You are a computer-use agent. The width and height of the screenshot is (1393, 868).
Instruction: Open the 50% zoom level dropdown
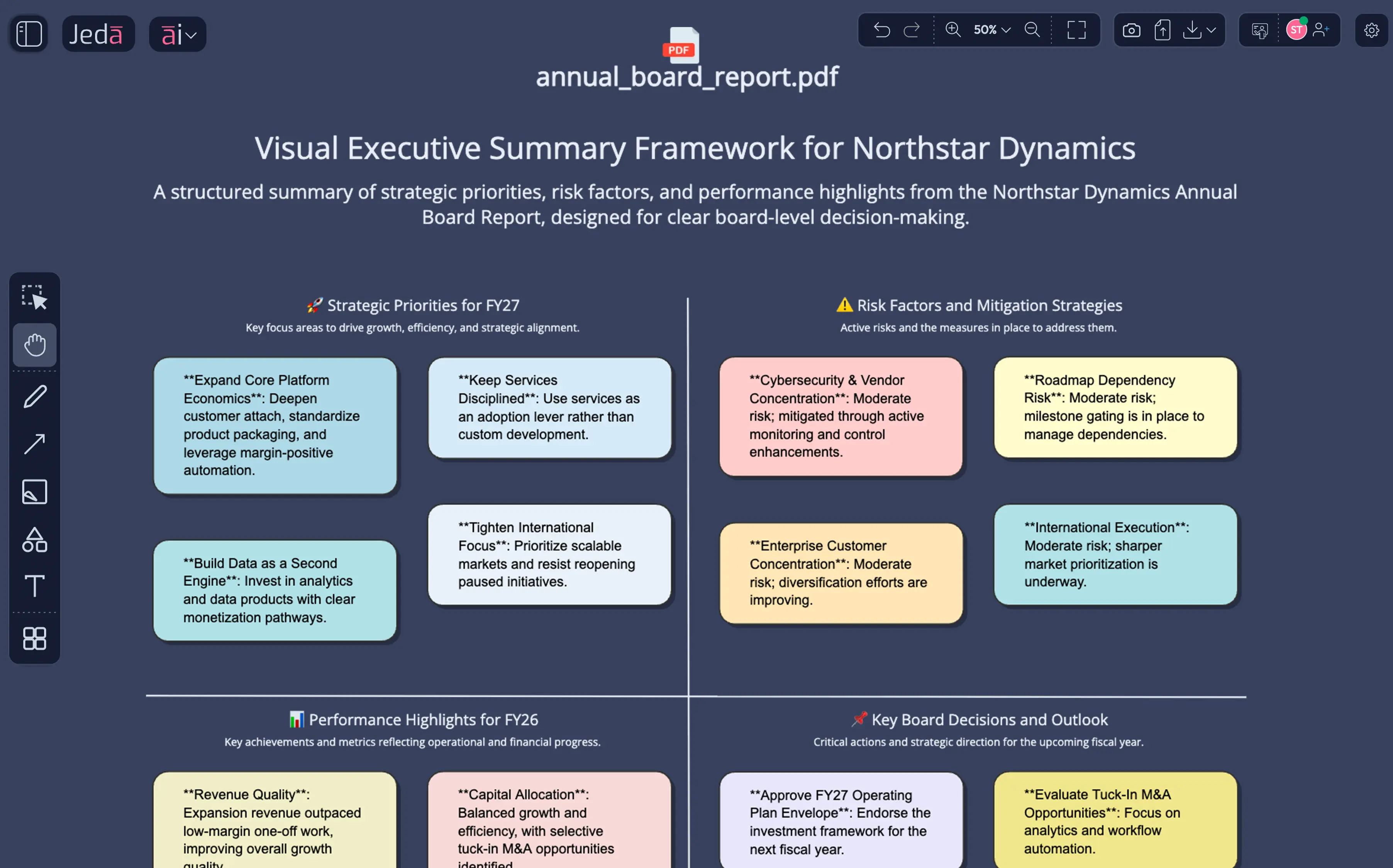point(992,30)
